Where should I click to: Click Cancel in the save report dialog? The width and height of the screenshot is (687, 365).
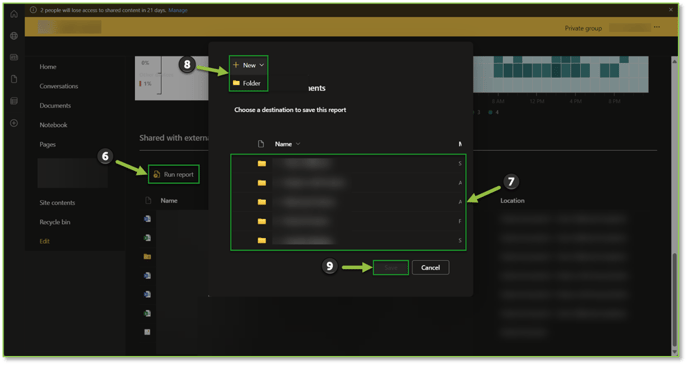[x=430, y=268]
